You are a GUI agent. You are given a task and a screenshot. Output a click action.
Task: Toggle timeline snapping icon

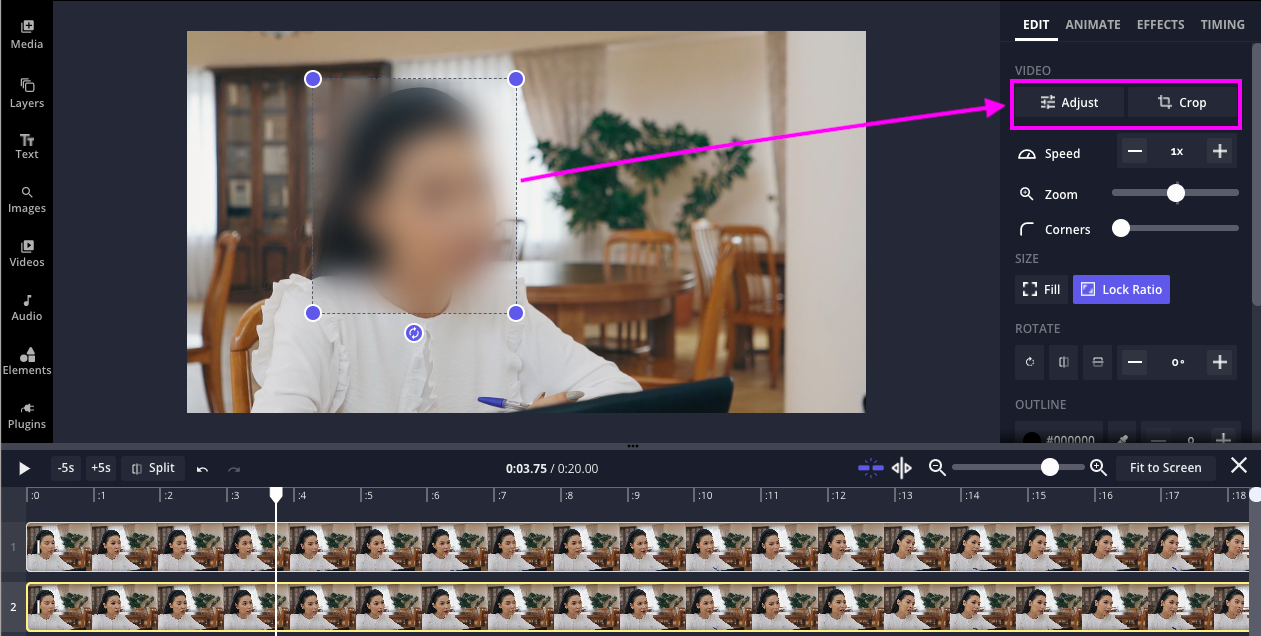[870, 467]
